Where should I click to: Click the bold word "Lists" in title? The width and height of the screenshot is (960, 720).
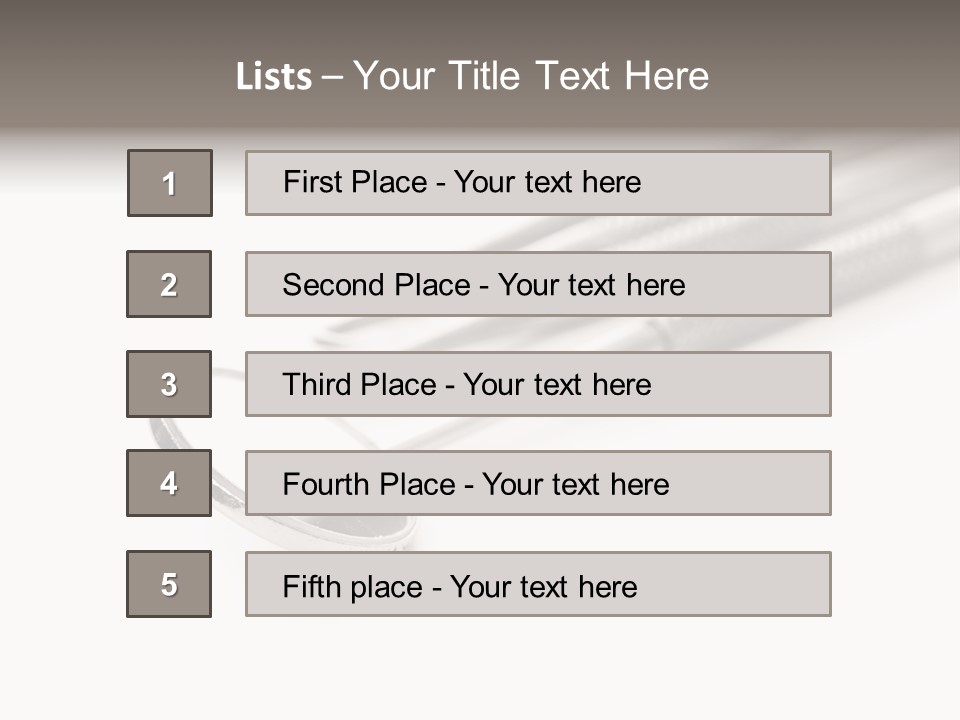point(274,77)
